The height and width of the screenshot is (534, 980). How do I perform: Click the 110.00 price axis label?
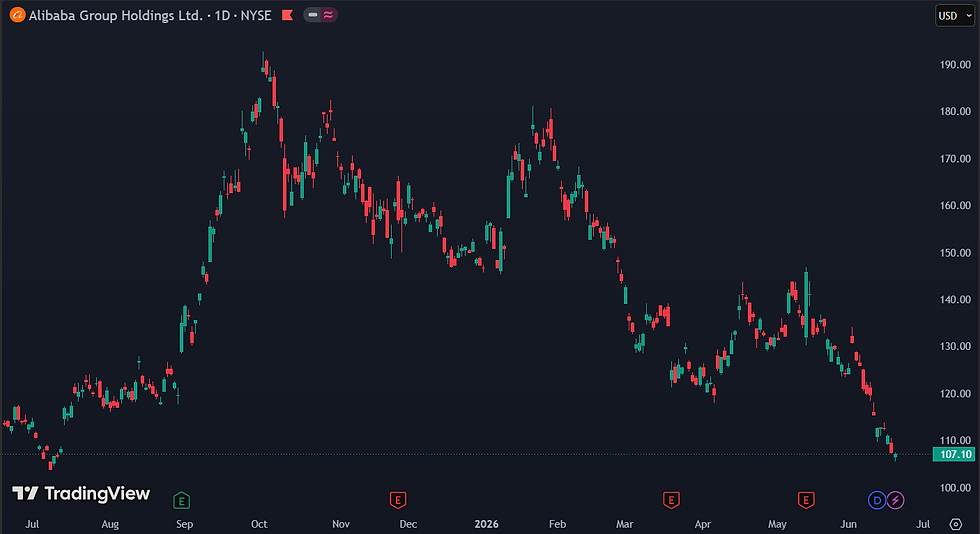955,440
